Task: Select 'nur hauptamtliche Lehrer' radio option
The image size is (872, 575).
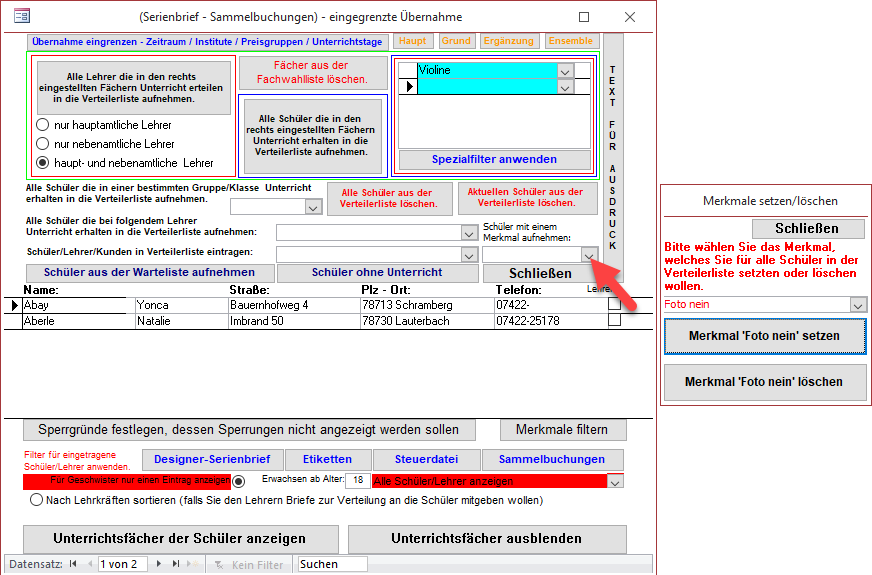Action: click(43, 125)
